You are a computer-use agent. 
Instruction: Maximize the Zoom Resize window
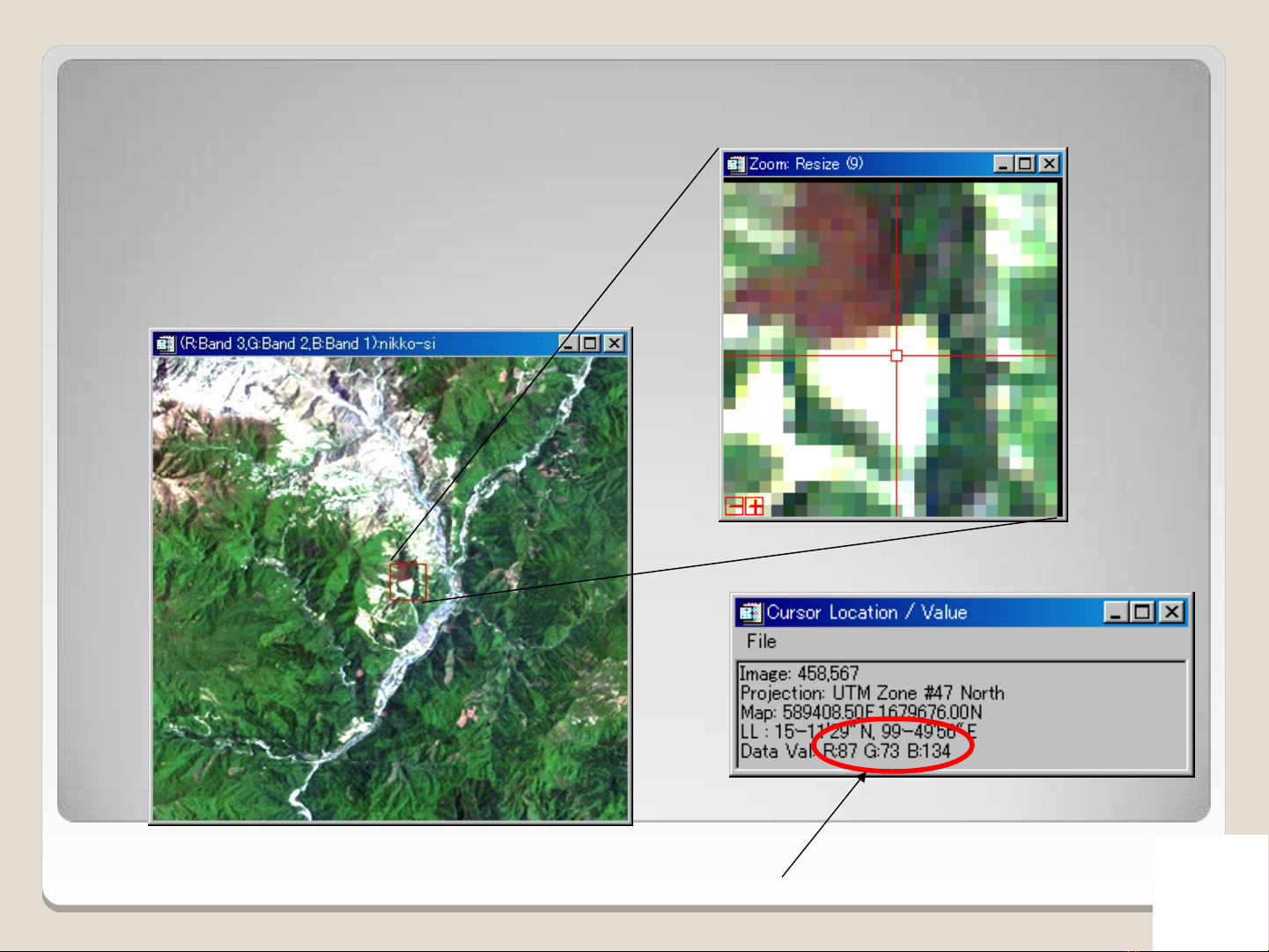(1025, 164)
